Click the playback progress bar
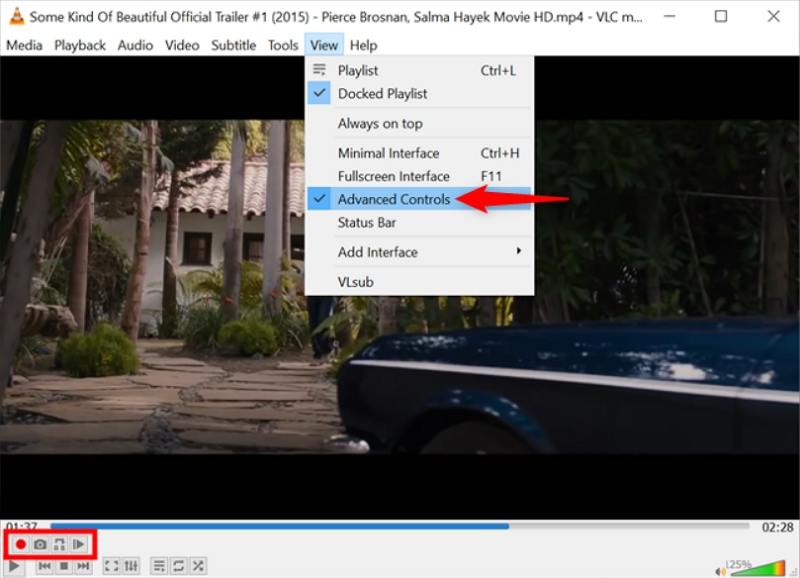The image size is (800, 578). pyautogui.click(x=400, y=525)
